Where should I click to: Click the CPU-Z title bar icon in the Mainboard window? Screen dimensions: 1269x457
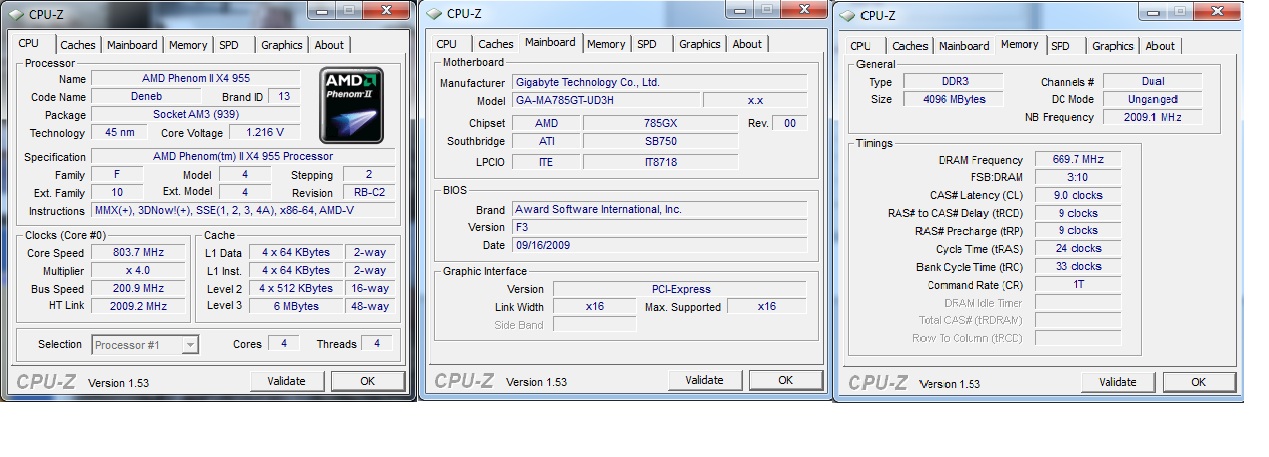pyautogui.click(x=433, y=13)
